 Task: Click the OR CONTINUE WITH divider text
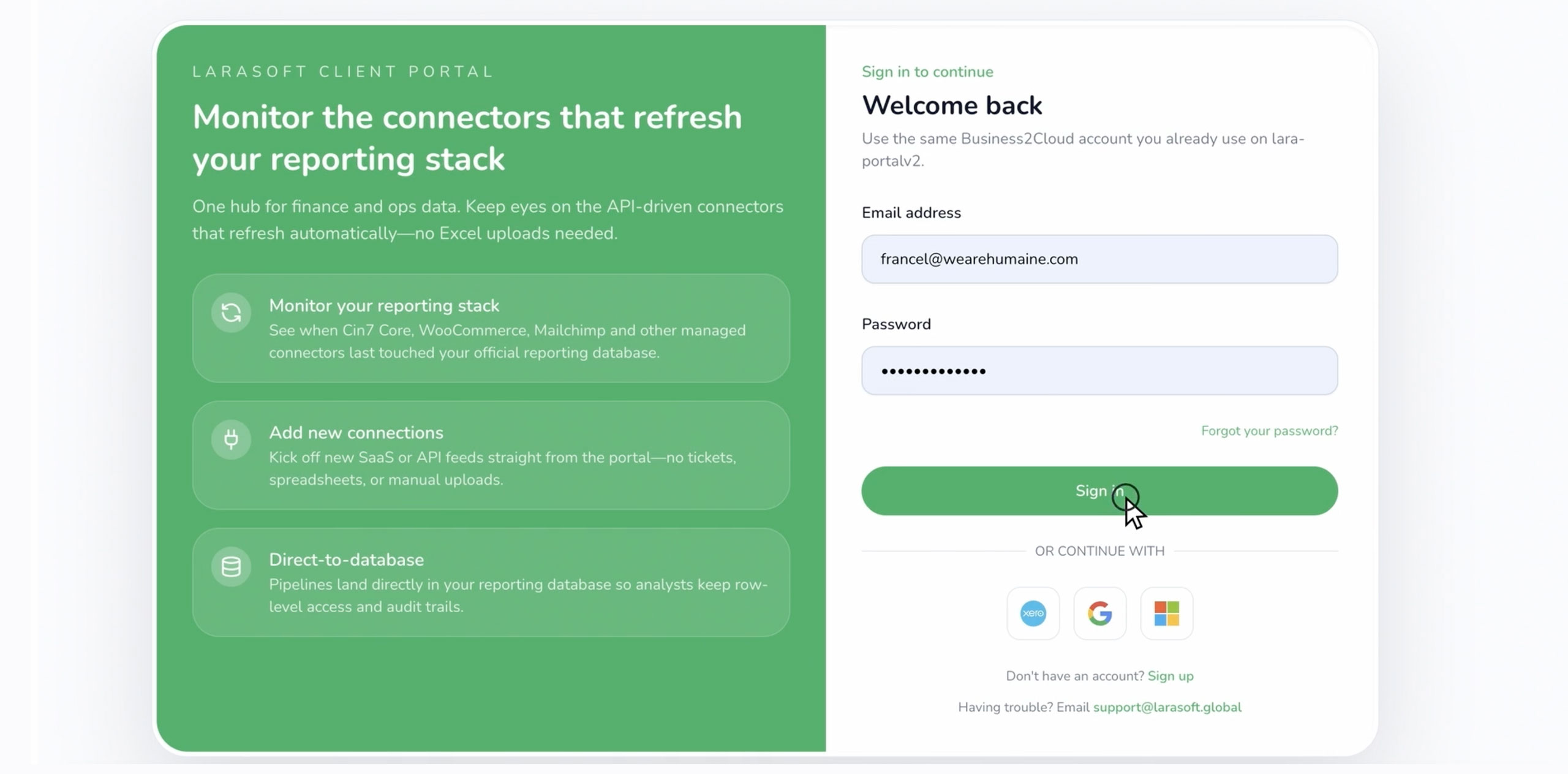[1099, 551]
